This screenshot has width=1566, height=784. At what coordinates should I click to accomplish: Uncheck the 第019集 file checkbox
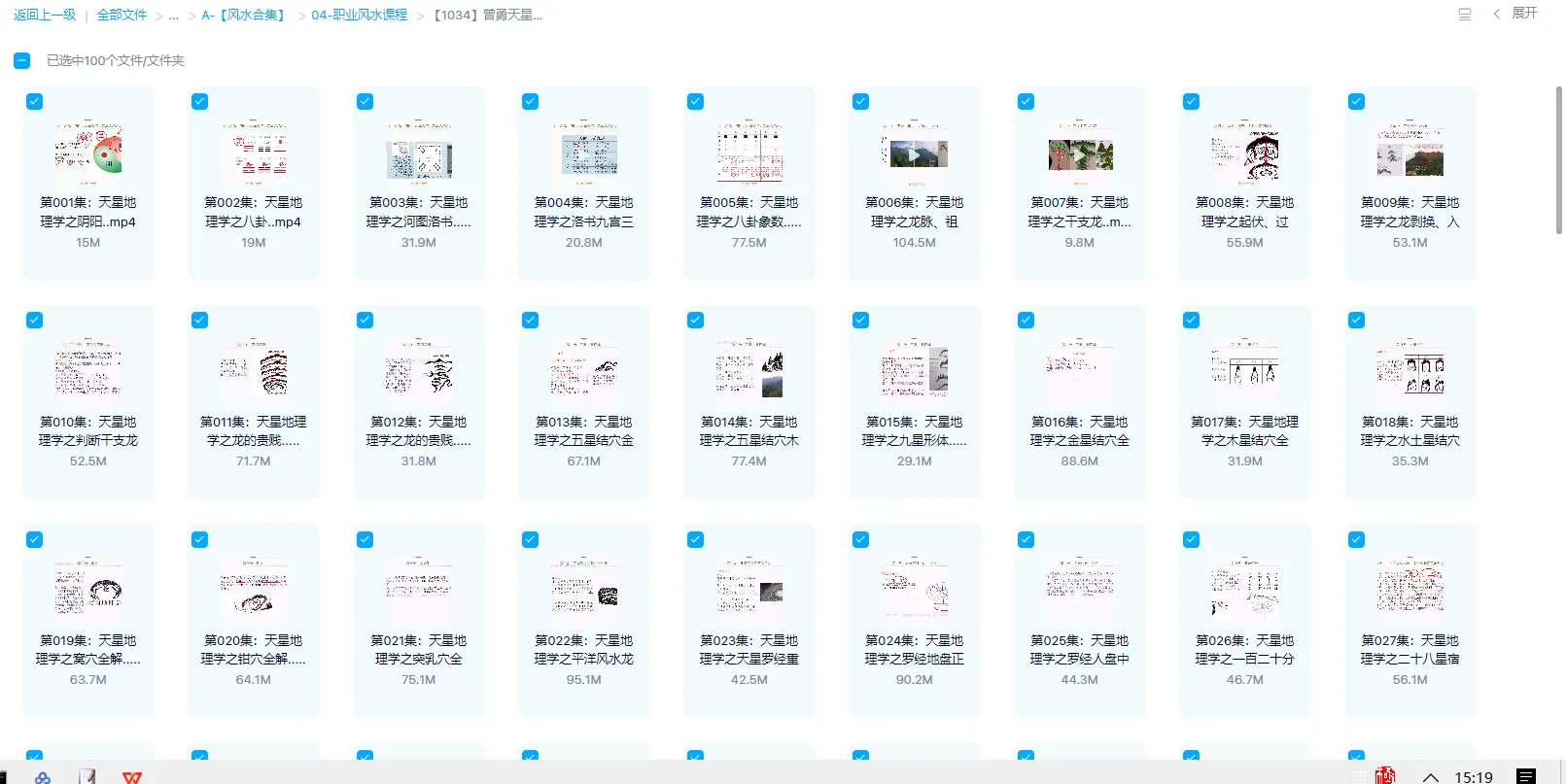tap(35, 539)
